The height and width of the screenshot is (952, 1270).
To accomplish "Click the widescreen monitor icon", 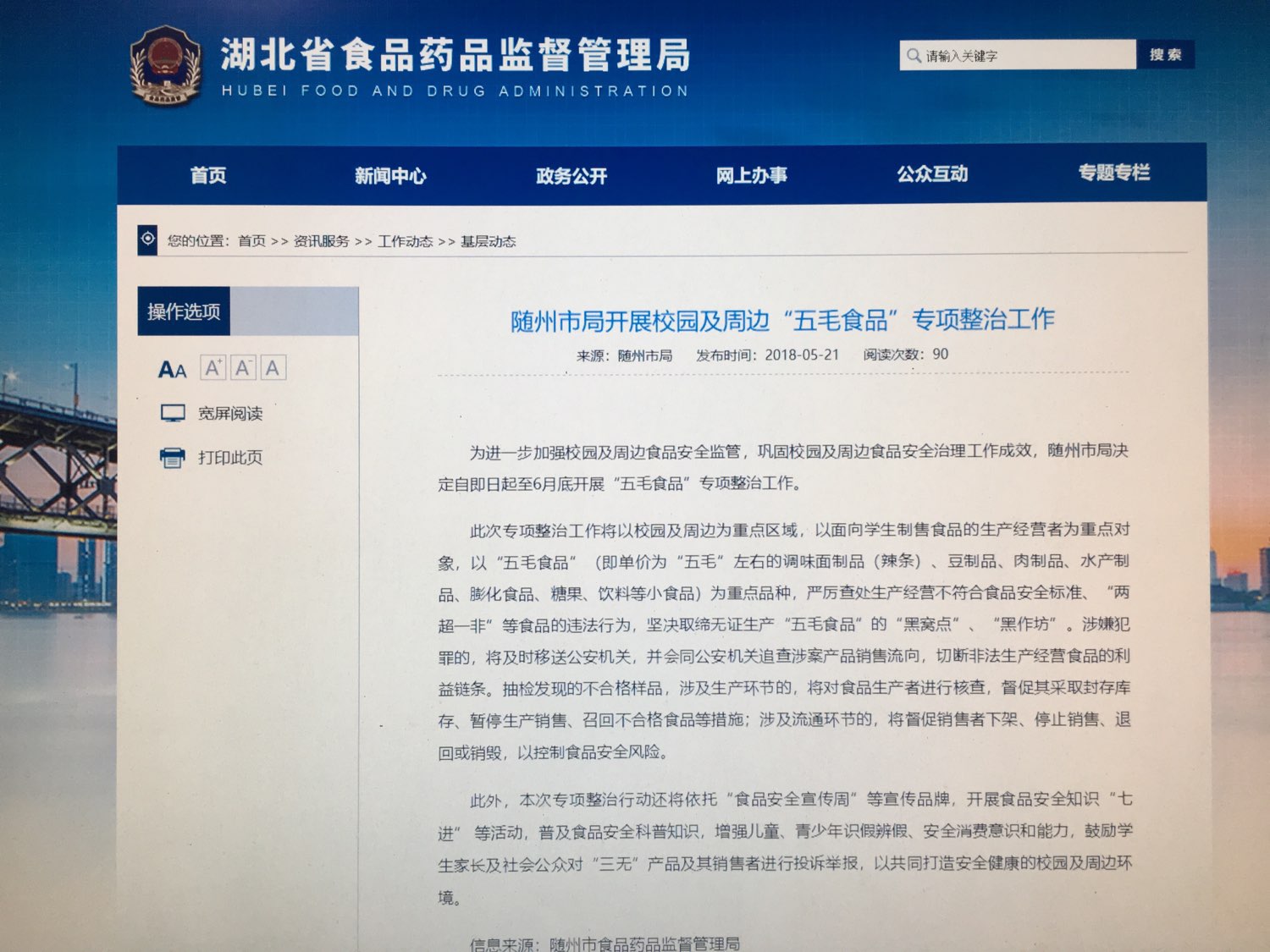I will [173, 413].
